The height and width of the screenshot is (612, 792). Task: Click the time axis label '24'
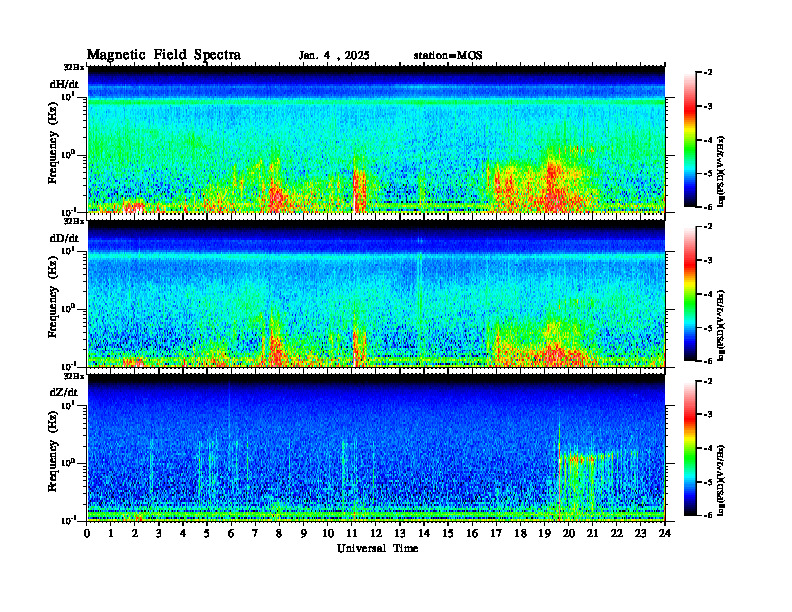click(x=665, y=533)
